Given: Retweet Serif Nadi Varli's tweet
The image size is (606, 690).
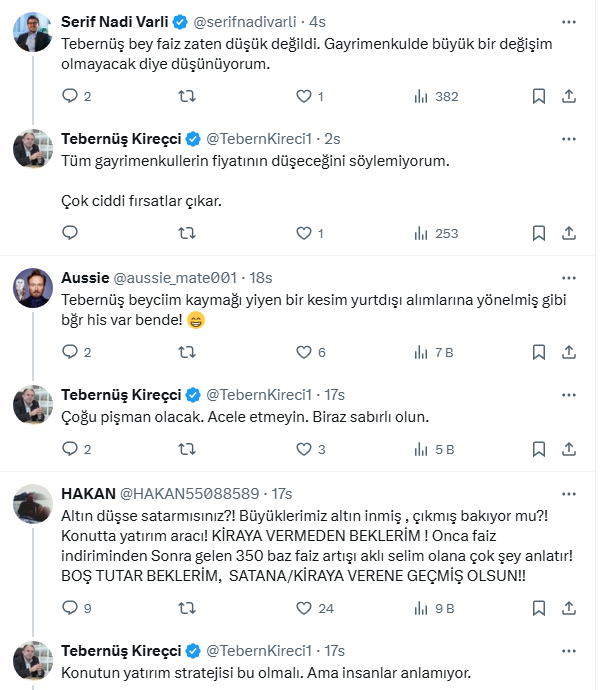Looking at the screenshot, I should pyautogui.click(x=186, y=96).
